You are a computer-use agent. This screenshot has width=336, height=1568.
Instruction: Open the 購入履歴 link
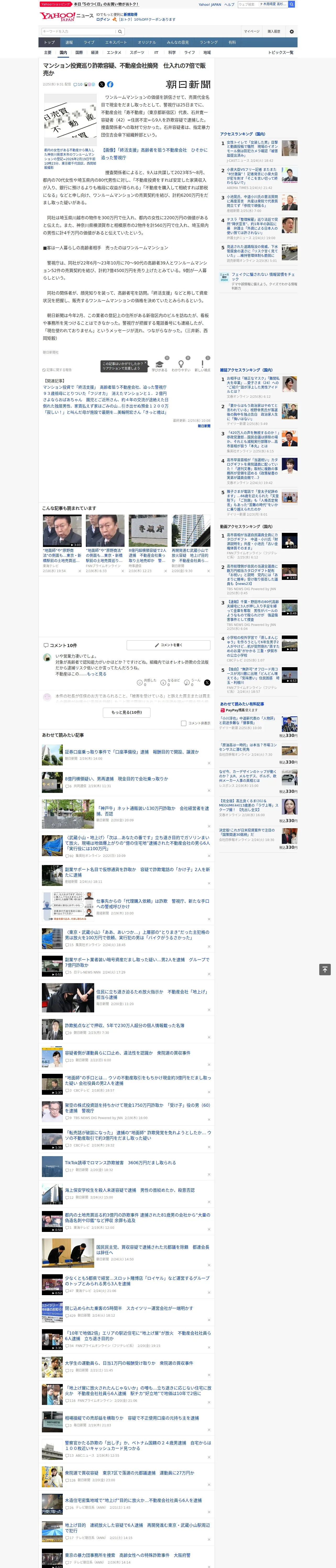(x=274, y=31)
